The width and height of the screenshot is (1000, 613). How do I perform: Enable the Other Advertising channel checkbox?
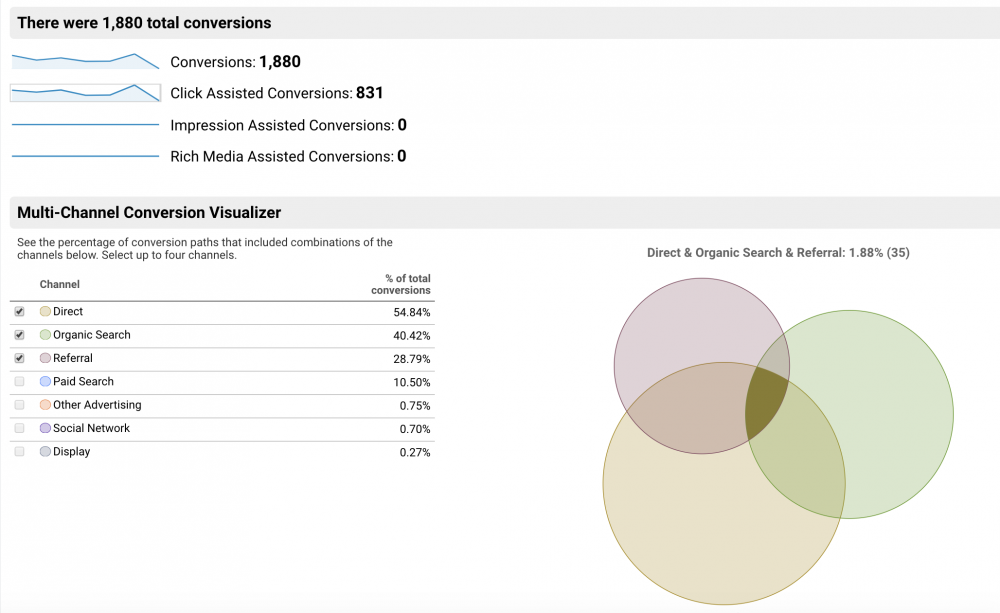(x=20, y=405)
